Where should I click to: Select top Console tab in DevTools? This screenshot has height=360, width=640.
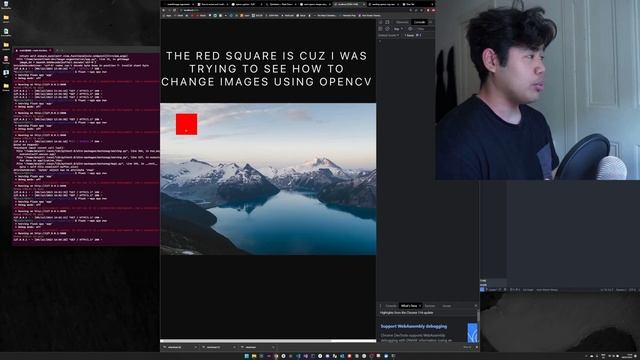[x=419, y=22]
